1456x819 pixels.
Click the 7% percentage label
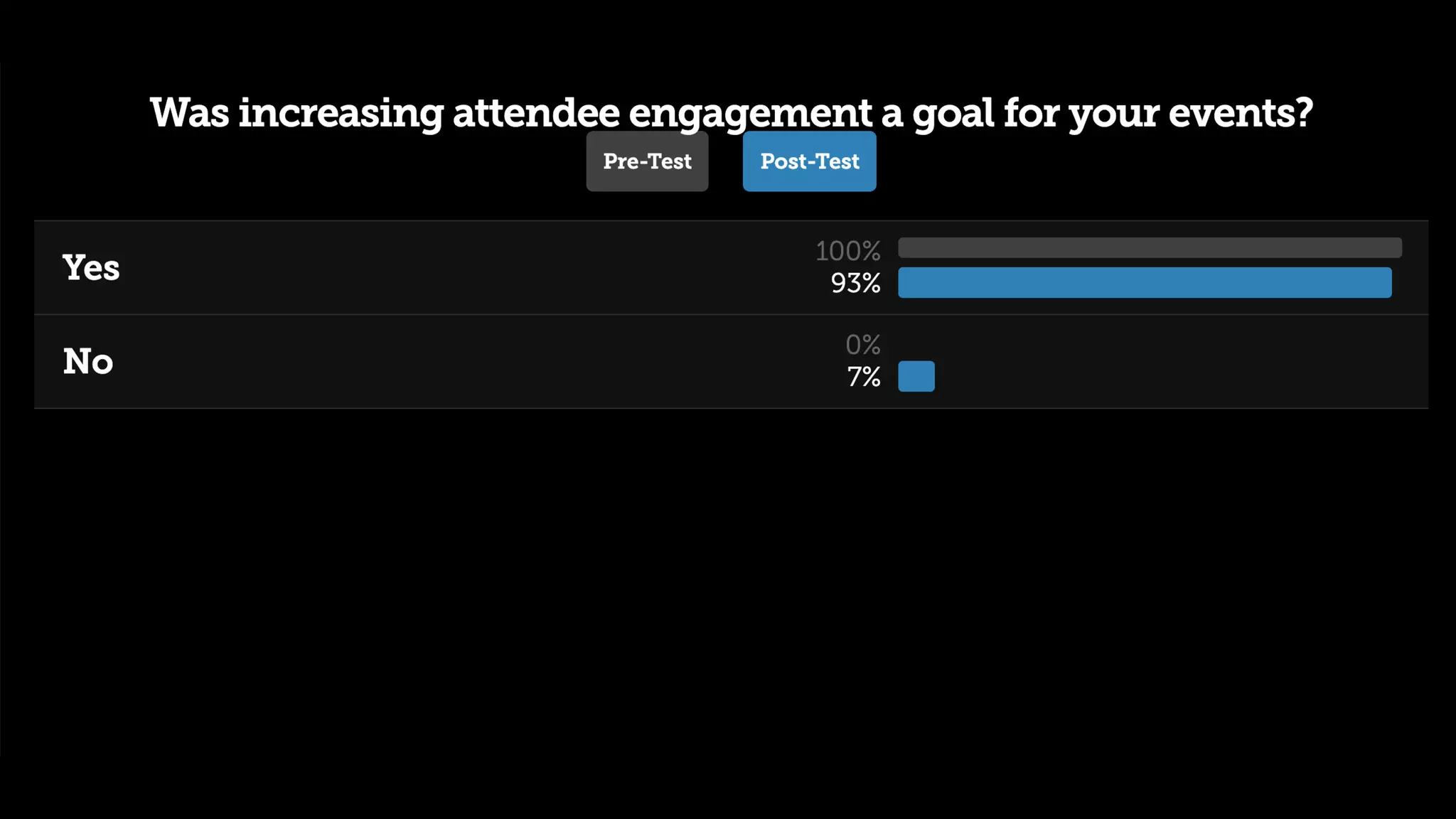[864, 377]
